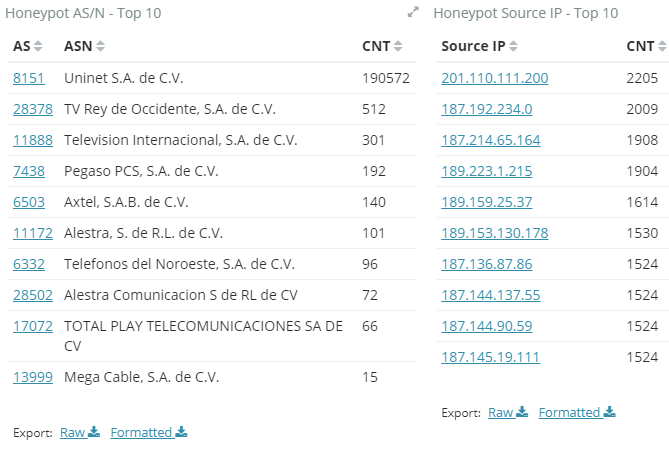Screen dimensions: 669x452
Task: Open AS number 7438 link
Action: pos(29,171)
